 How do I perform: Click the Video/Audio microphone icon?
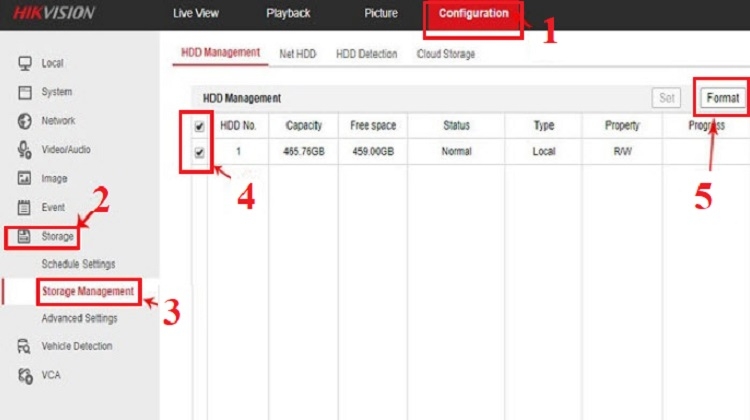pos(24,150)
